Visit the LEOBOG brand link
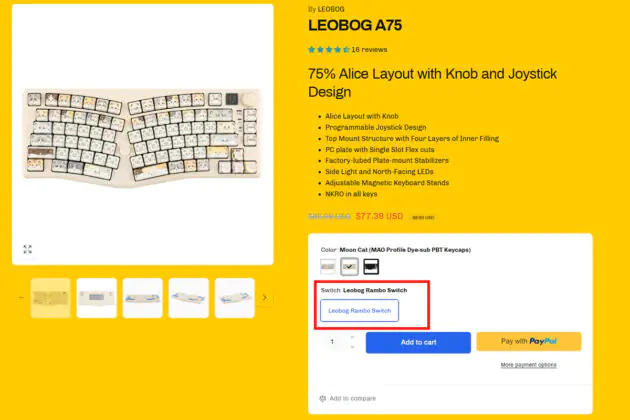The image size is (630, 420). tap(331, 9)
